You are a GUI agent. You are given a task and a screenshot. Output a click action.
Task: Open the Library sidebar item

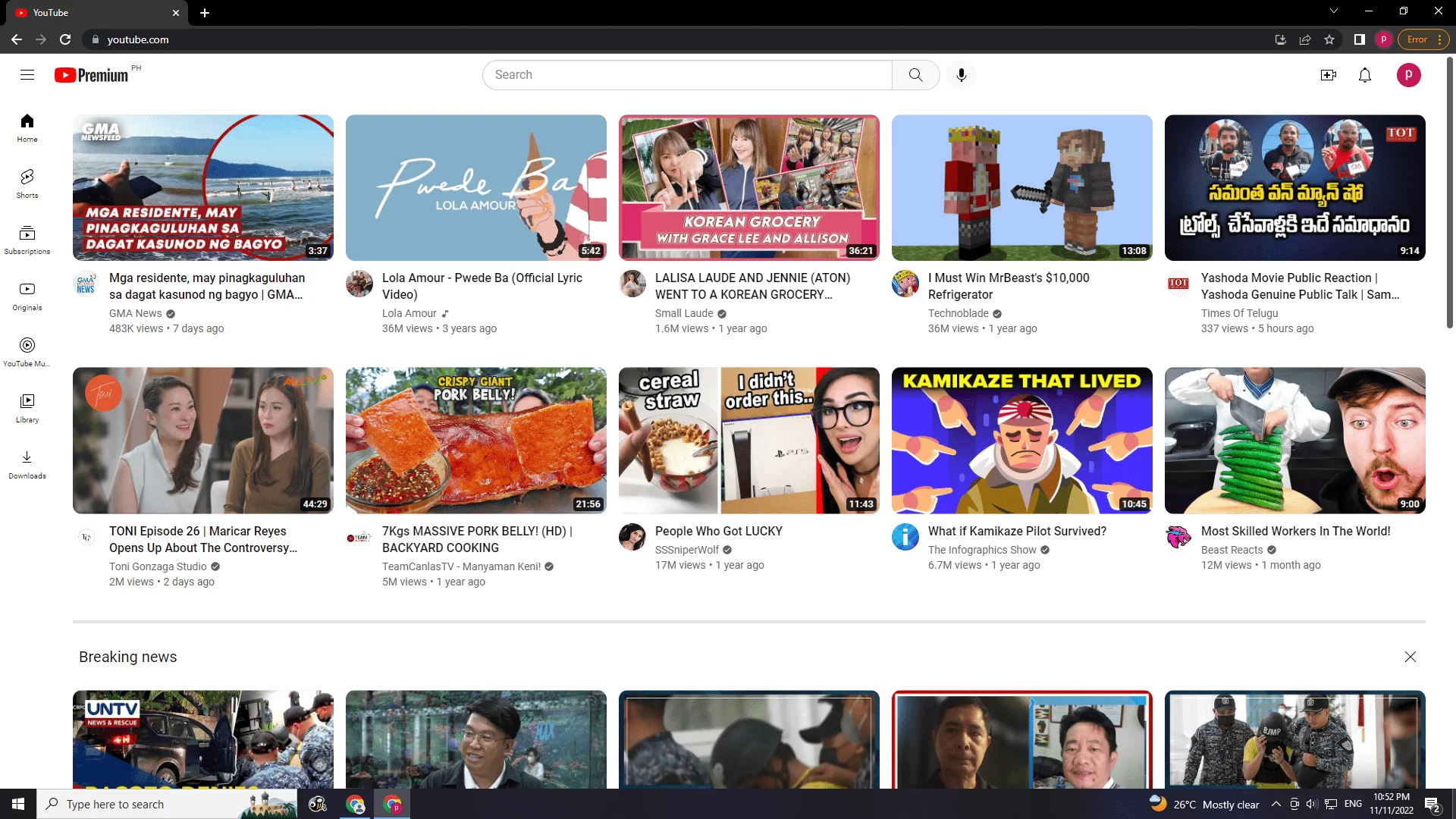click(27, 409)
